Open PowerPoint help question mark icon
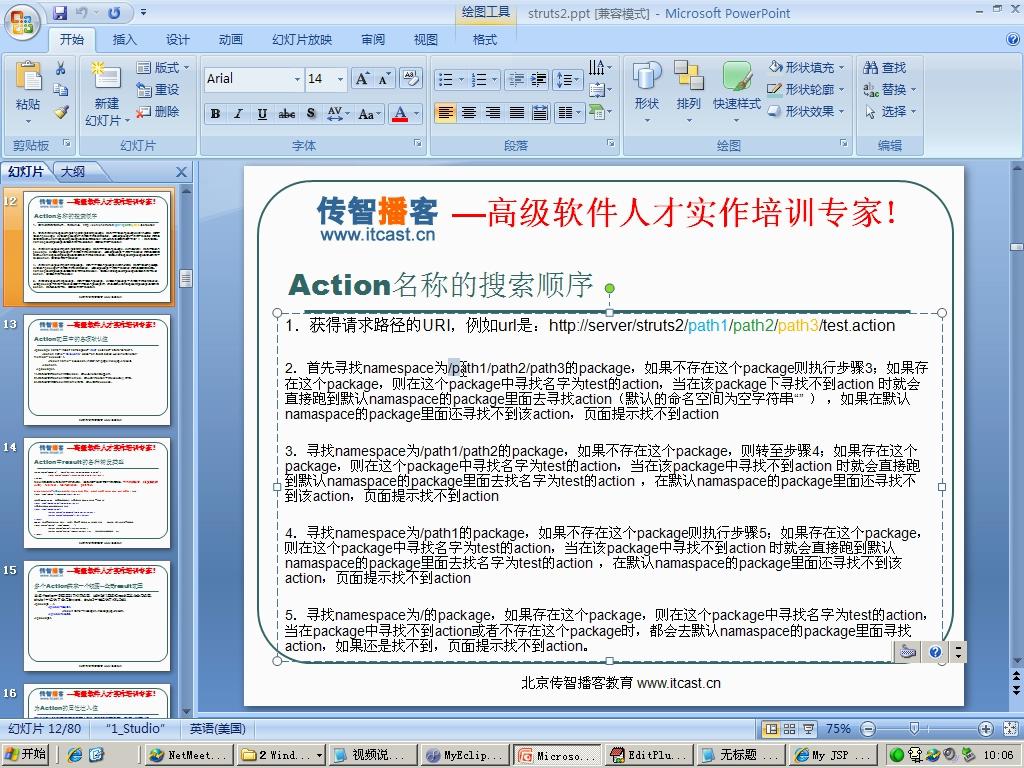Viewport: 1024px width, 768px height. click(x=1013, y=40)
